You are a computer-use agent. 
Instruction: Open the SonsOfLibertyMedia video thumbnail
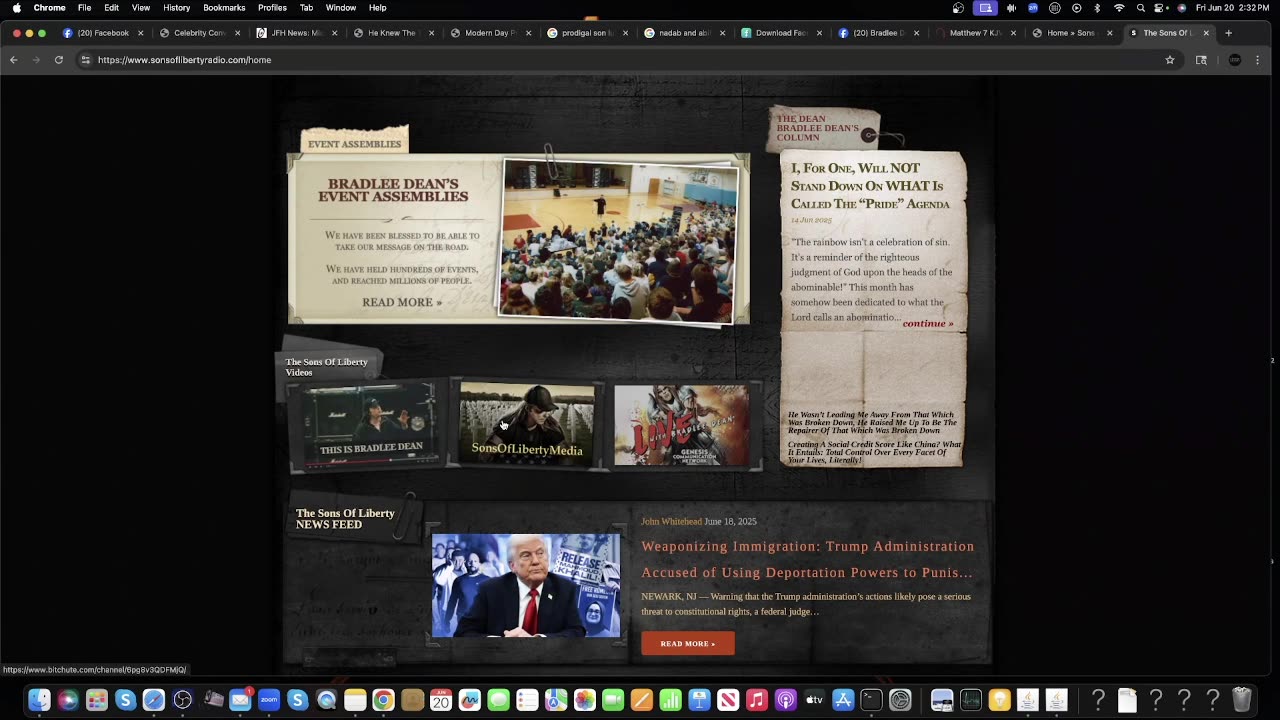527,425
